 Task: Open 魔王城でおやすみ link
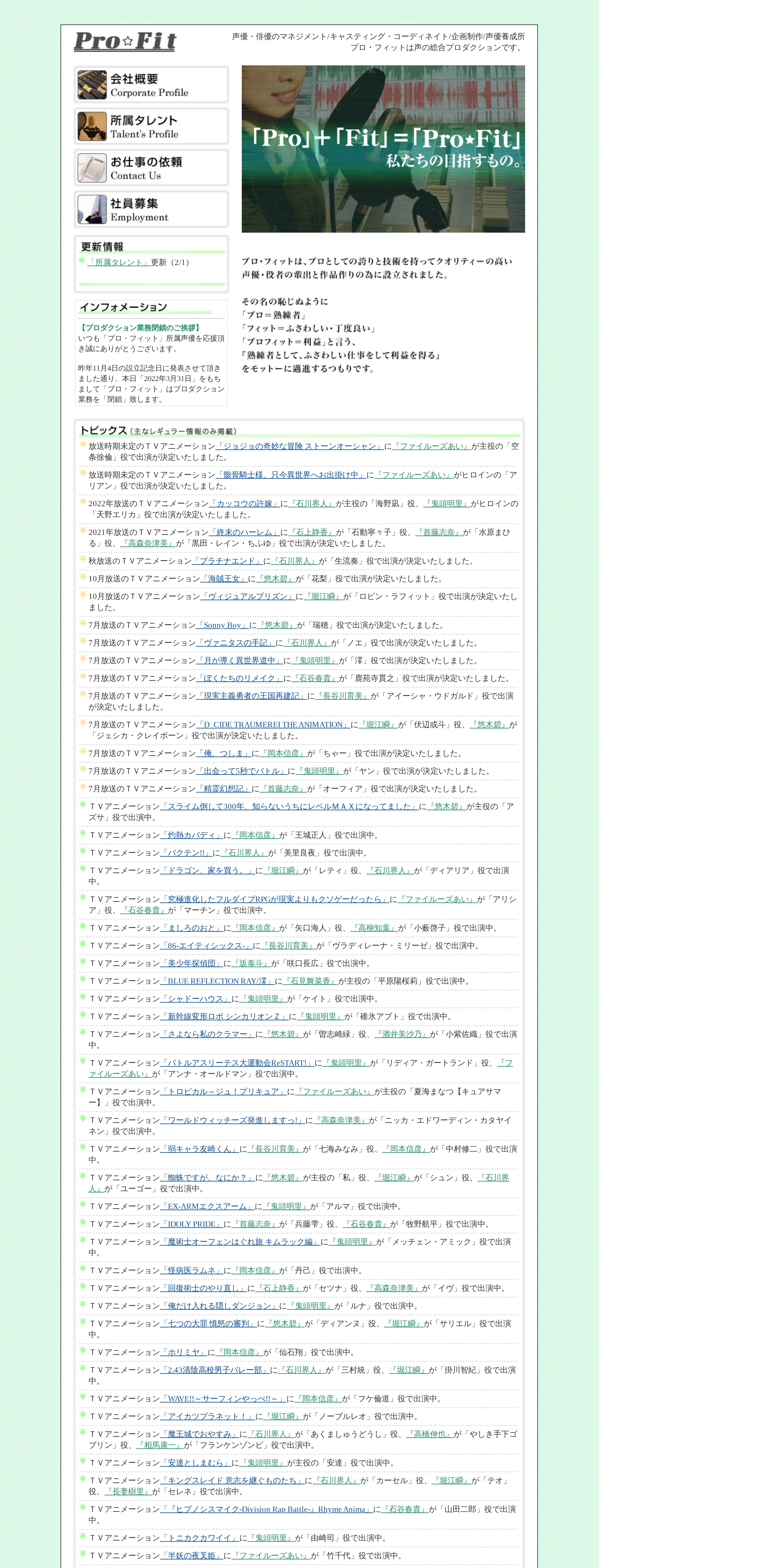(200, 1434)
